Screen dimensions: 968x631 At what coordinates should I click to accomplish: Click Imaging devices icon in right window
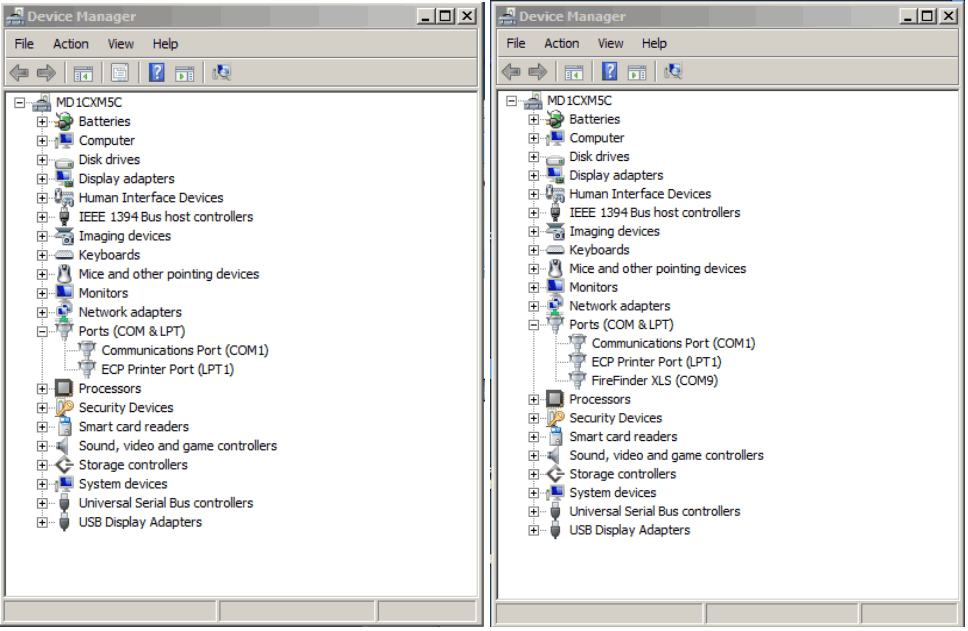pos(556,232)
